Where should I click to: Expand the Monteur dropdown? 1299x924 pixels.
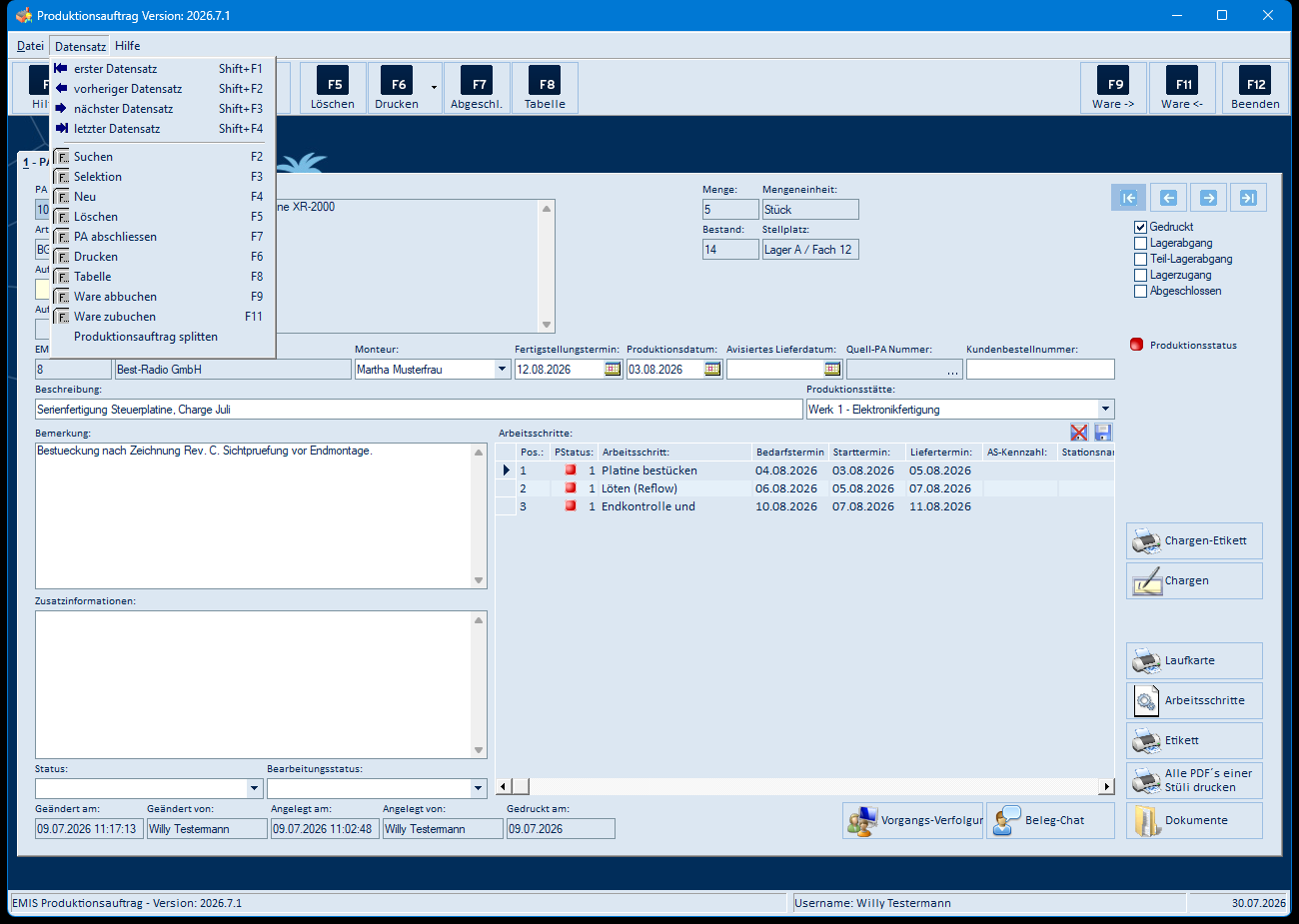[502, 370]
